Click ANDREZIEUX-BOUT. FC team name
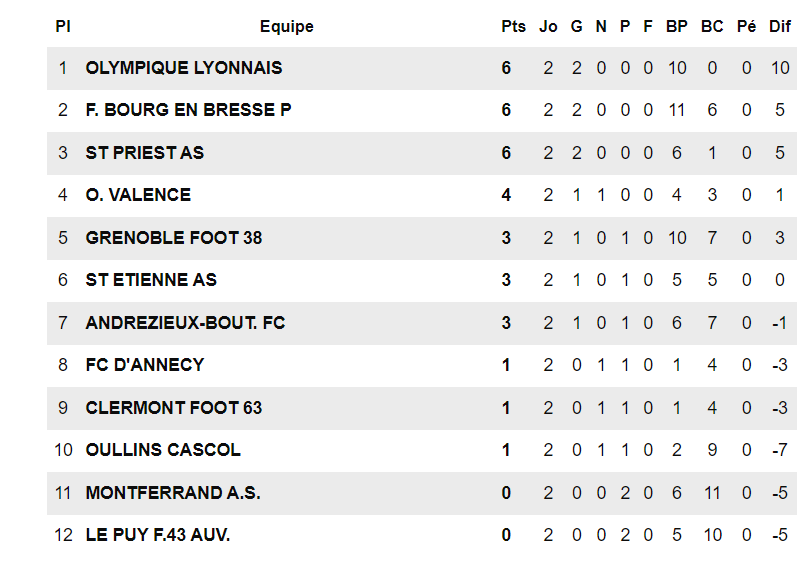This screenshot has width=810, height=567. 185,323
